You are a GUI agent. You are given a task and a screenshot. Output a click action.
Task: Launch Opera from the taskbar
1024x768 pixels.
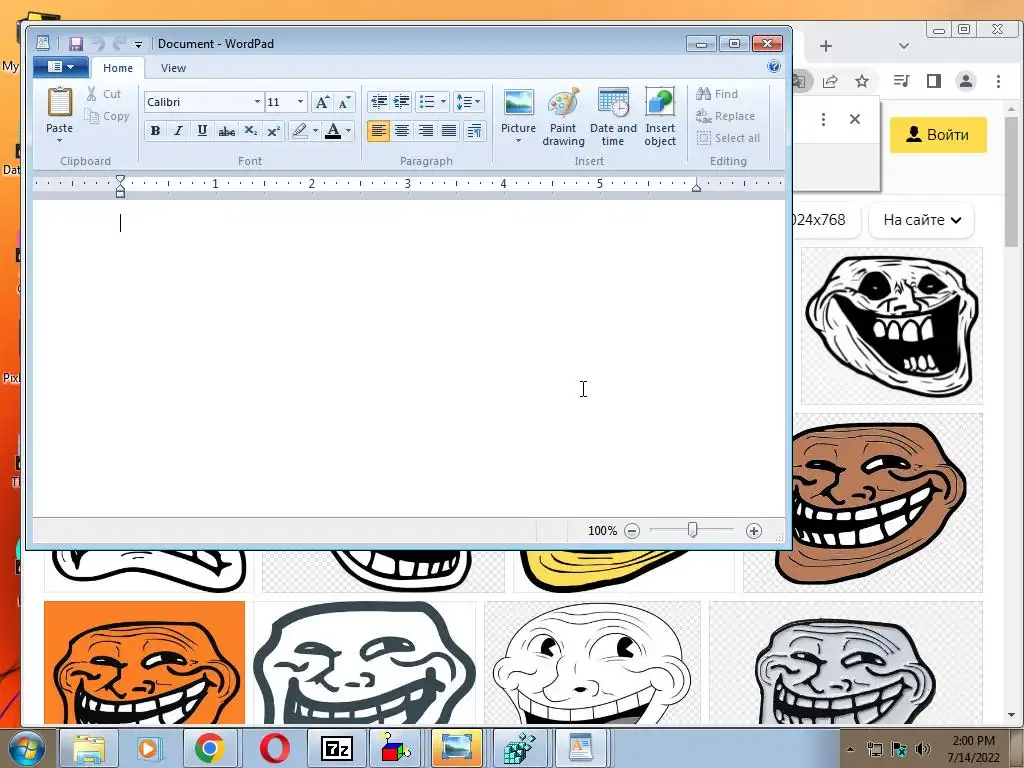click(x=275, y=748)
